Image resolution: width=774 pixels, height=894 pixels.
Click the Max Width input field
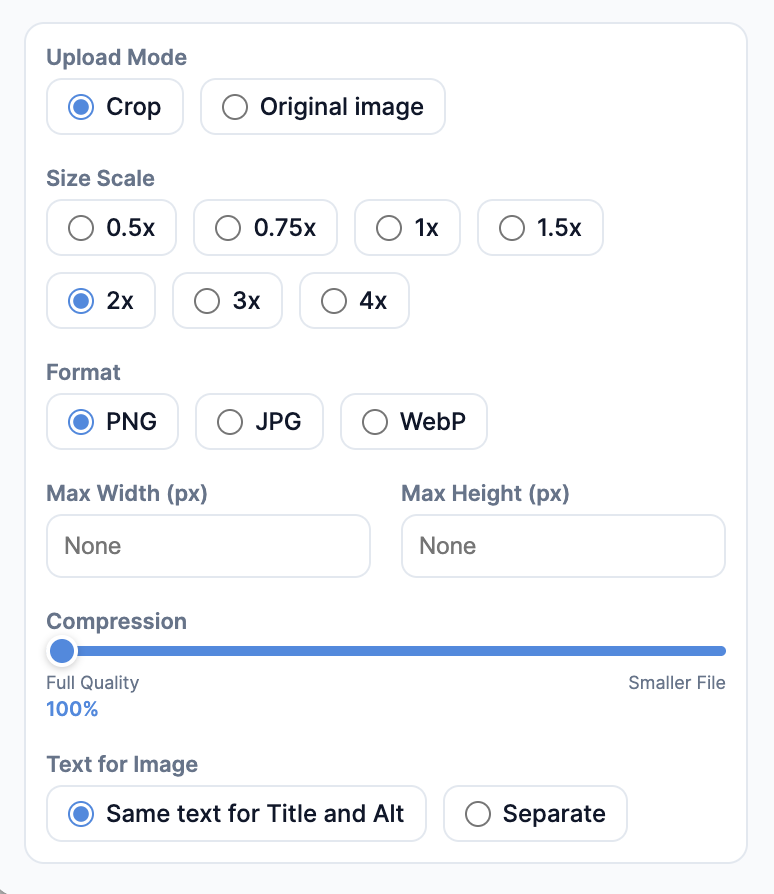coord(208,546)
